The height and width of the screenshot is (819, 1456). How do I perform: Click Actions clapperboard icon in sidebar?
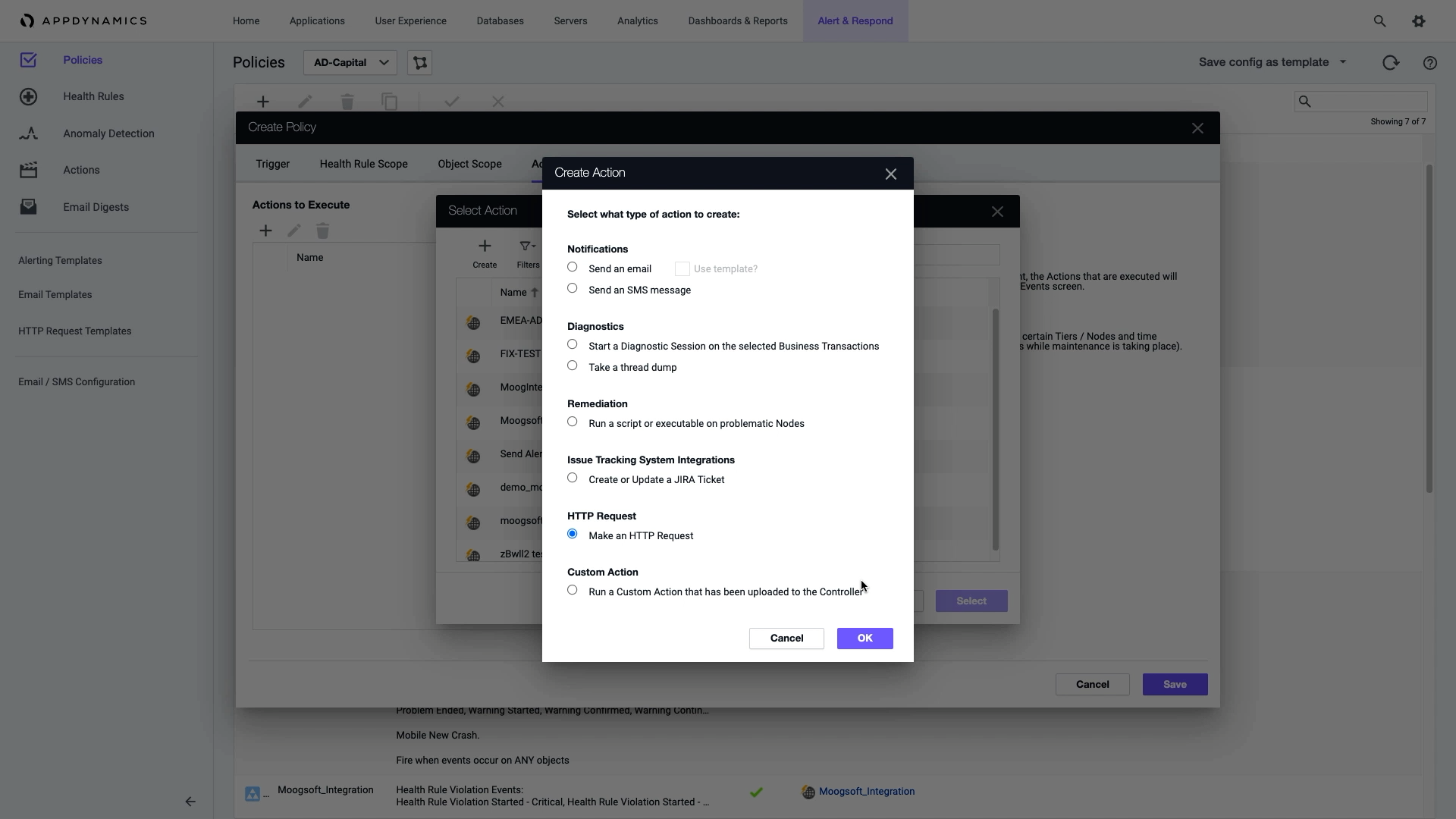(28, 170)
